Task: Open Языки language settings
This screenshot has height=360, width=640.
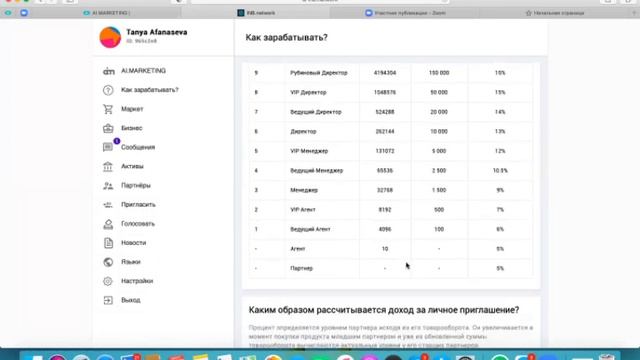Action: point(131,262)
